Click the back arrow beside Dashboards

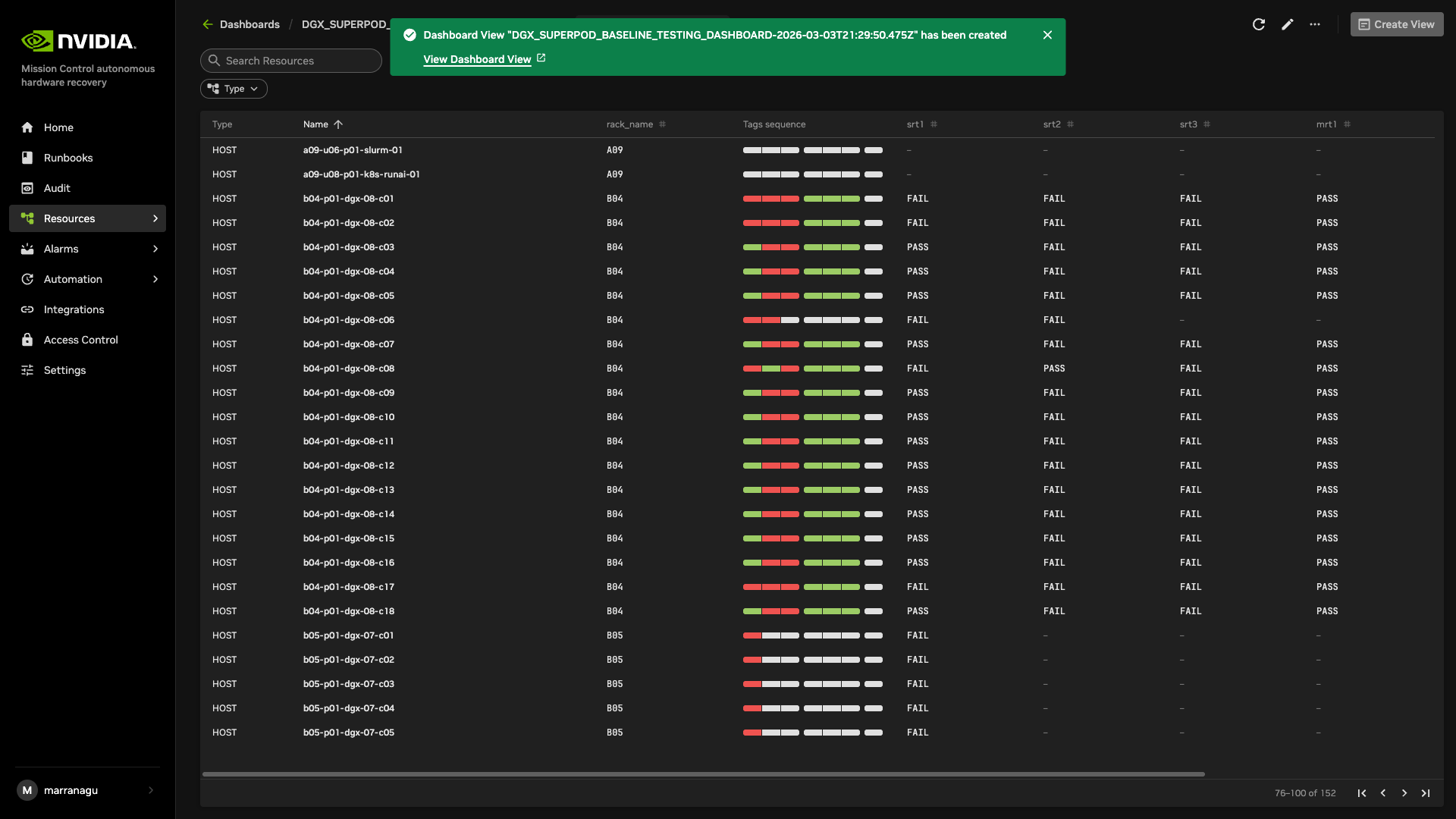coord(207,24)
